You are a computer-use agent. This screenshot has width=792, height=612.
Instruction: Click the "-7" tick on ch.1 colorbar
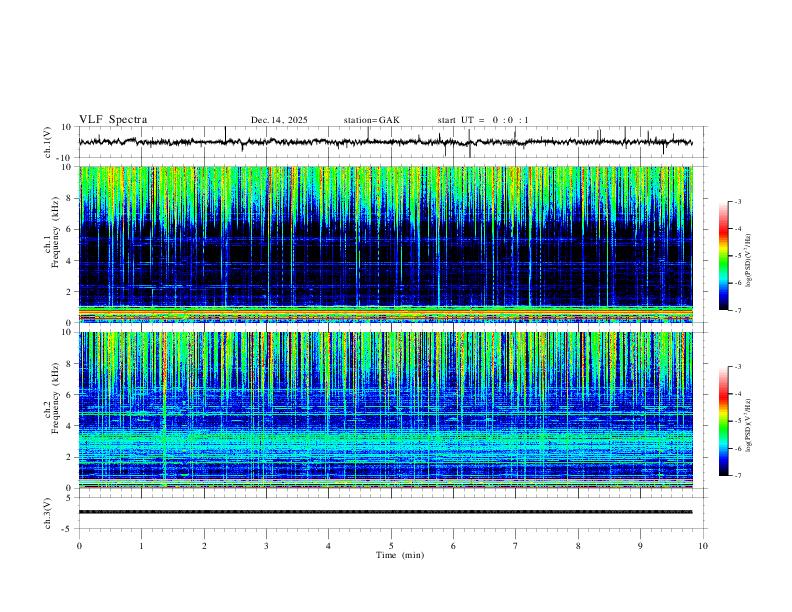tap(737, 310)
